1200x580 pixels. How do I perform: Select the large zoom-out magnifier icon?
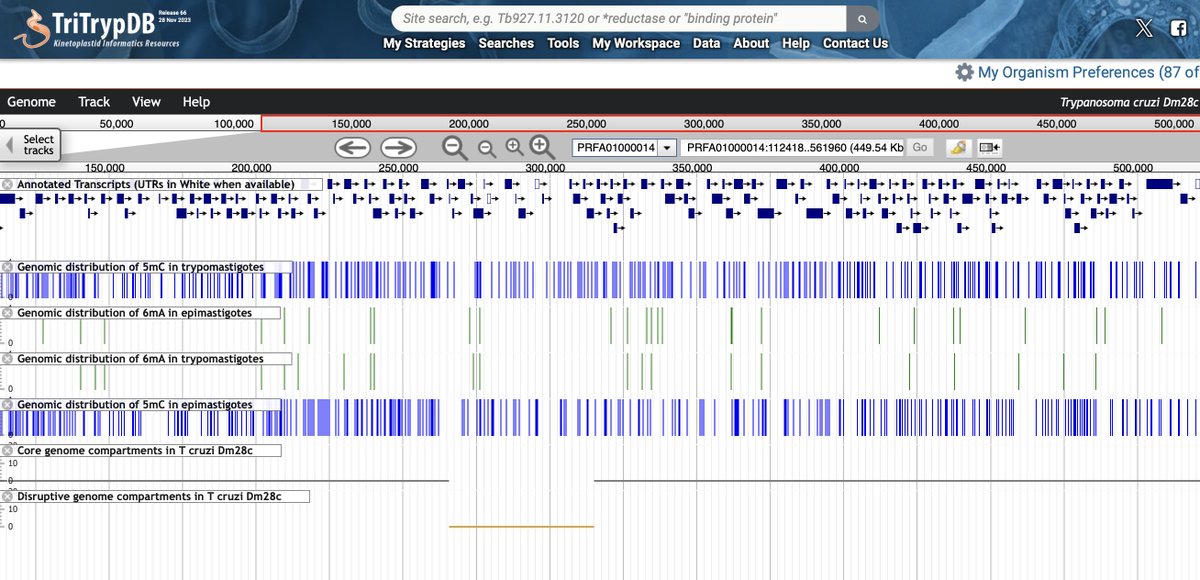(454, 147)
